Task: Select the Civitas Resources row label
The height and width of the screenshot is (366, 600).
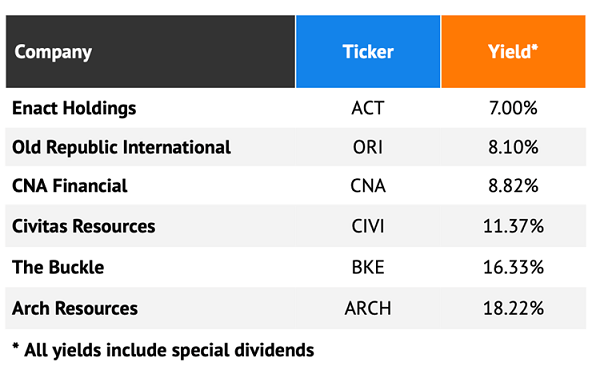Action: point(83,226)
